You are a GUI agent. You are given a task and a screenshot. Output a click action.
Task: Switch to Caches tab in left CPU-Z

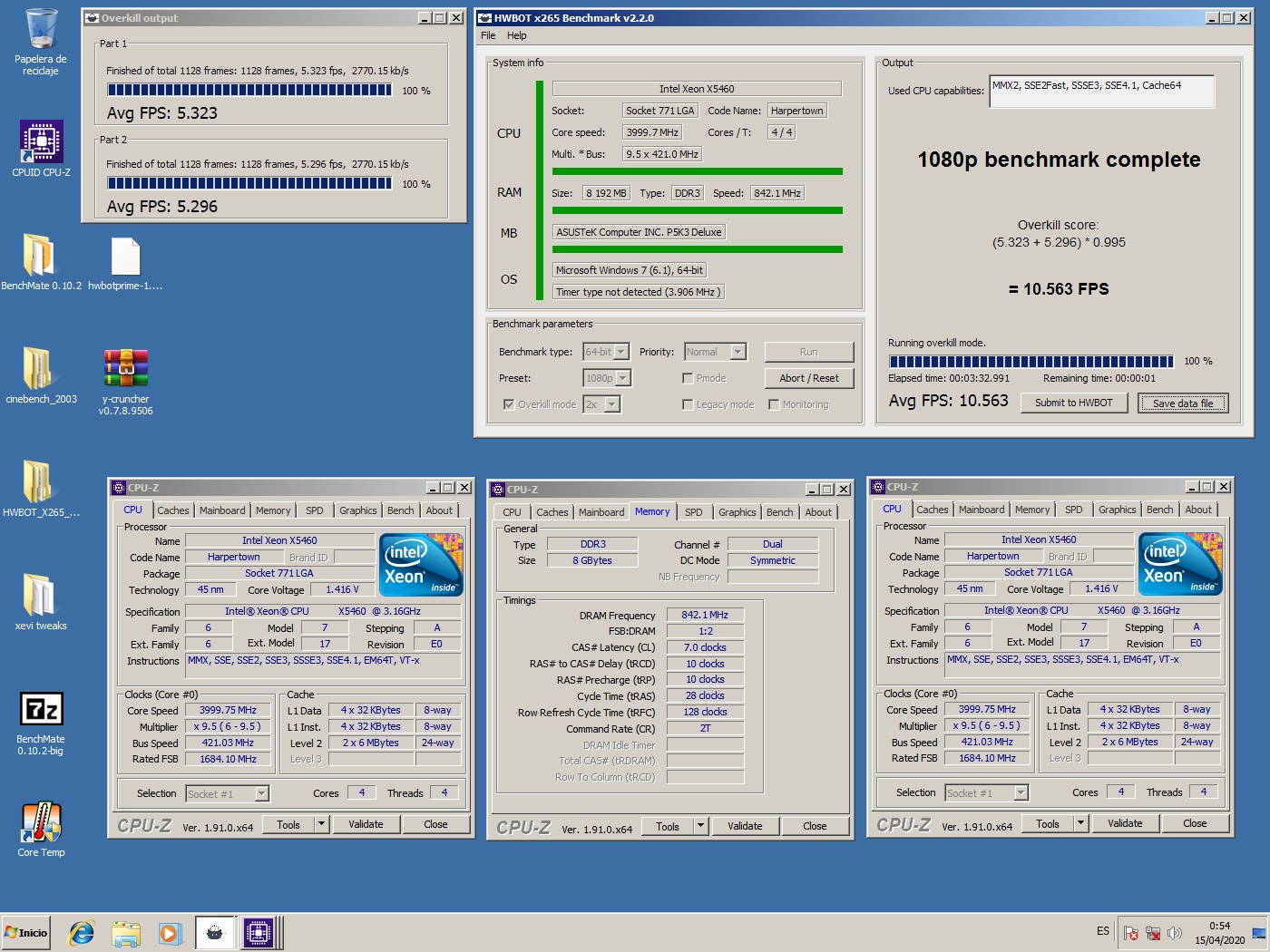point(173,510)
